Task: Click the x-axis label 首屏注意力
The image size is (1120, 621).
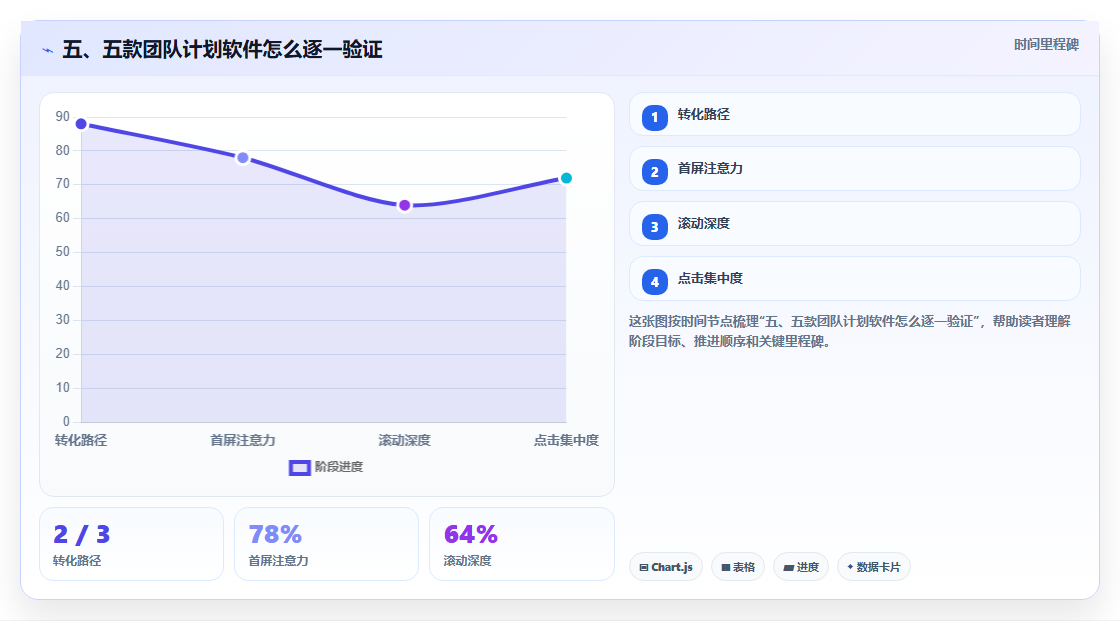Action: 243,440
